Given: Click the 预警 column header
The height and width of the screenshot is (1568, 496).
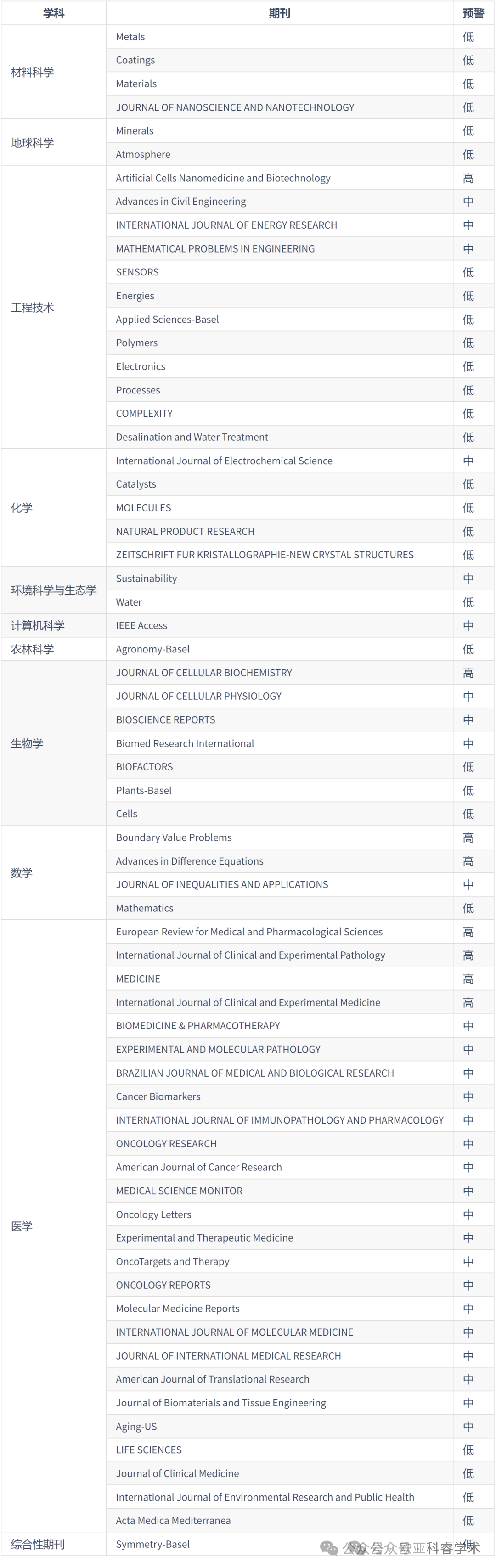Looking at the screenshot, I should point(473,13).
